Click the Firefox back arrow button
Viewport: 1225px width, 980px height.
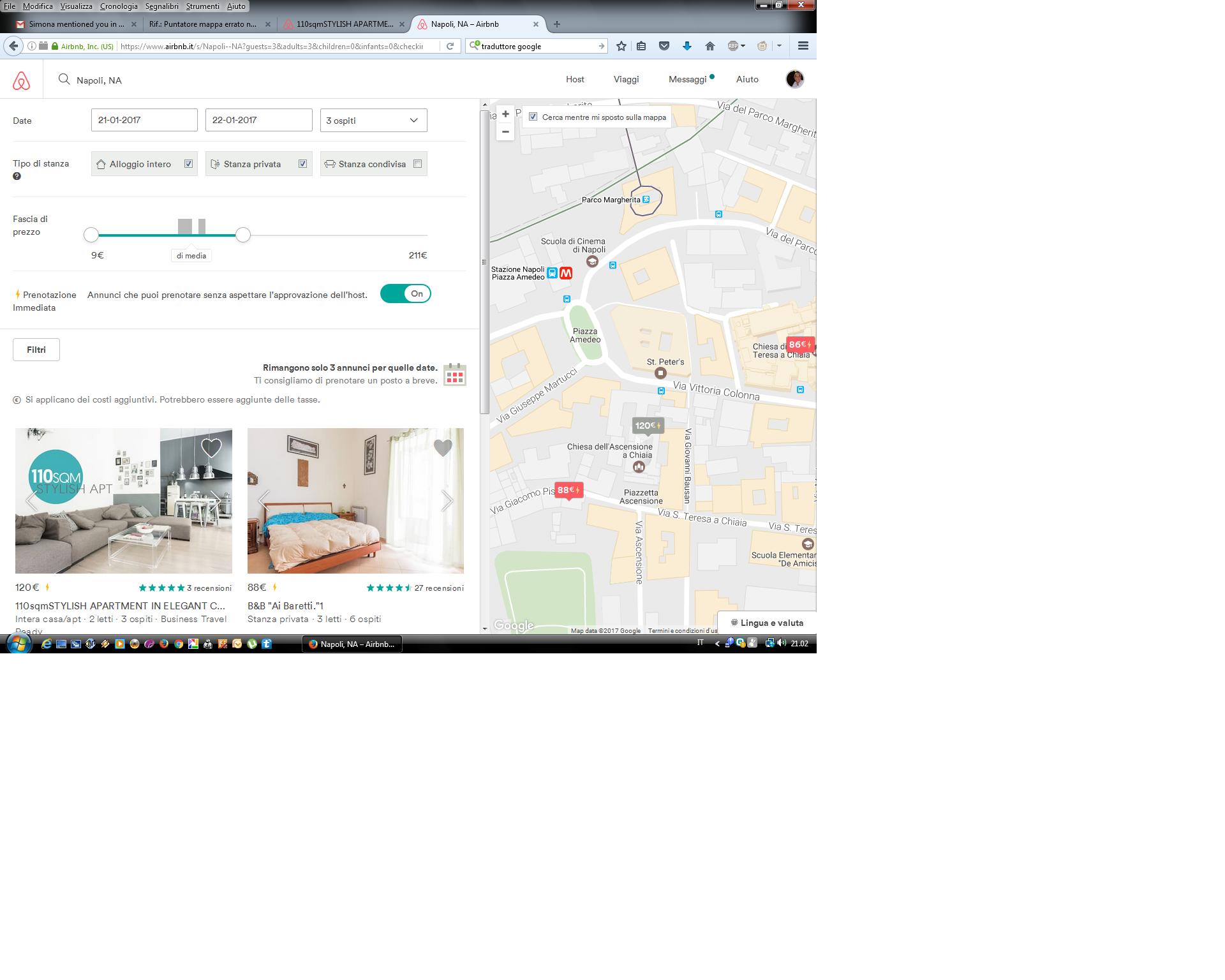(13, 46)
